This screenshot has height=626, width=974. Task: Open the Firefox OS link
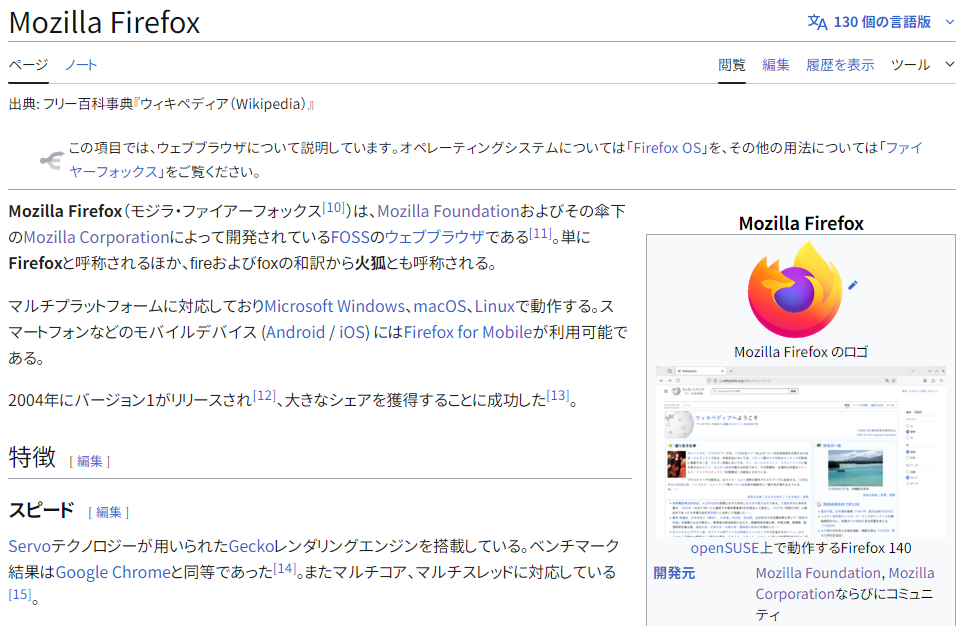(668, 148)
